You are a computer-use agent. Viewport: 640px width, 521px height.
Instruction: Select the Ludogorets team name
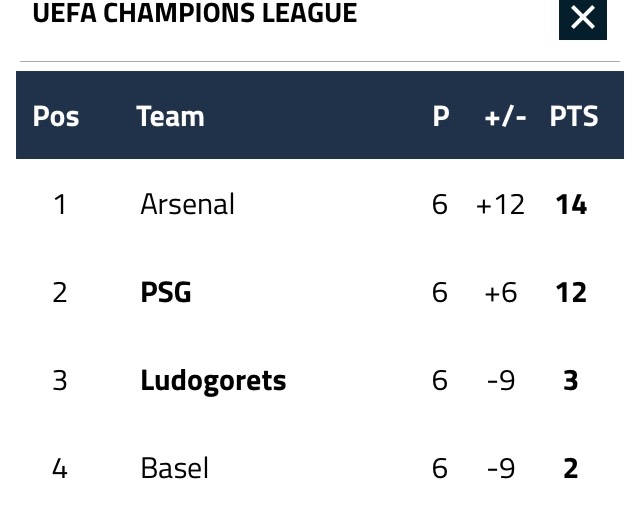213,380
